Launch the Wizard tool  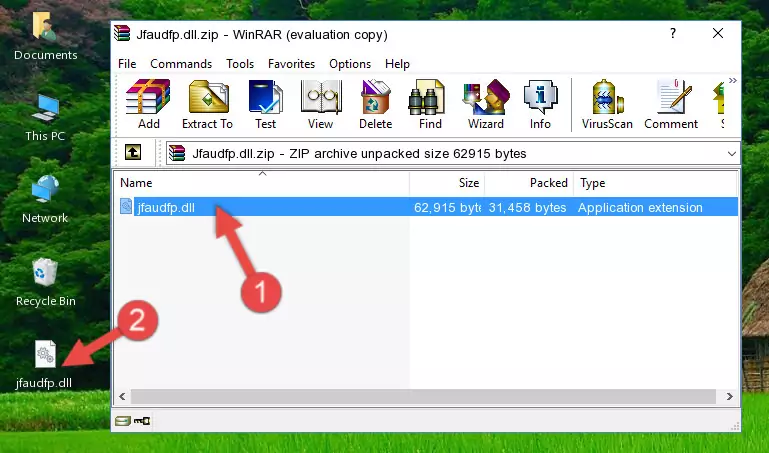(486, 104)
